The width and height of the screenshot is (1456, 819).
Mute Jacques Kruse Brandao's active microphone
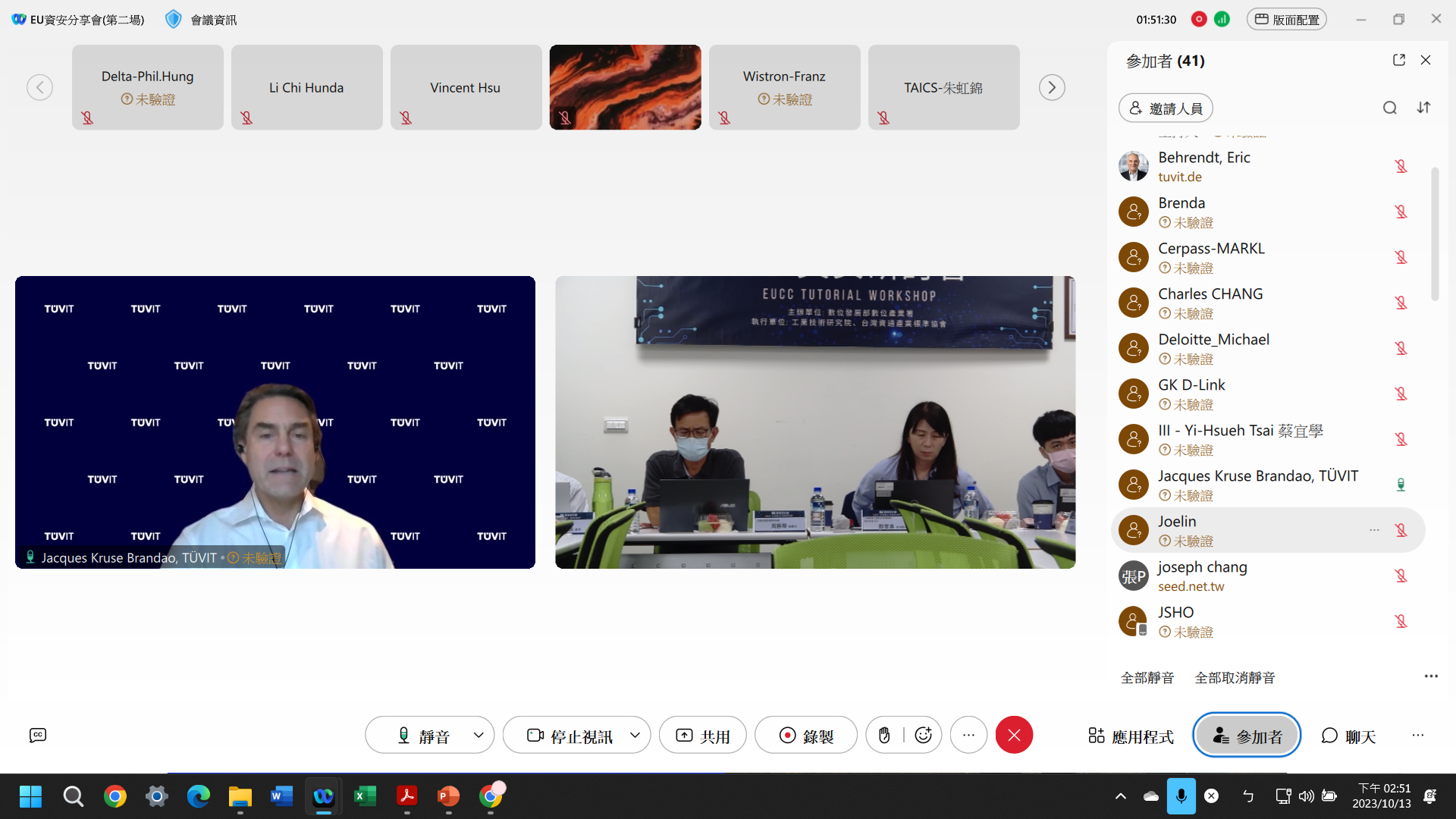click(1401, 485)
